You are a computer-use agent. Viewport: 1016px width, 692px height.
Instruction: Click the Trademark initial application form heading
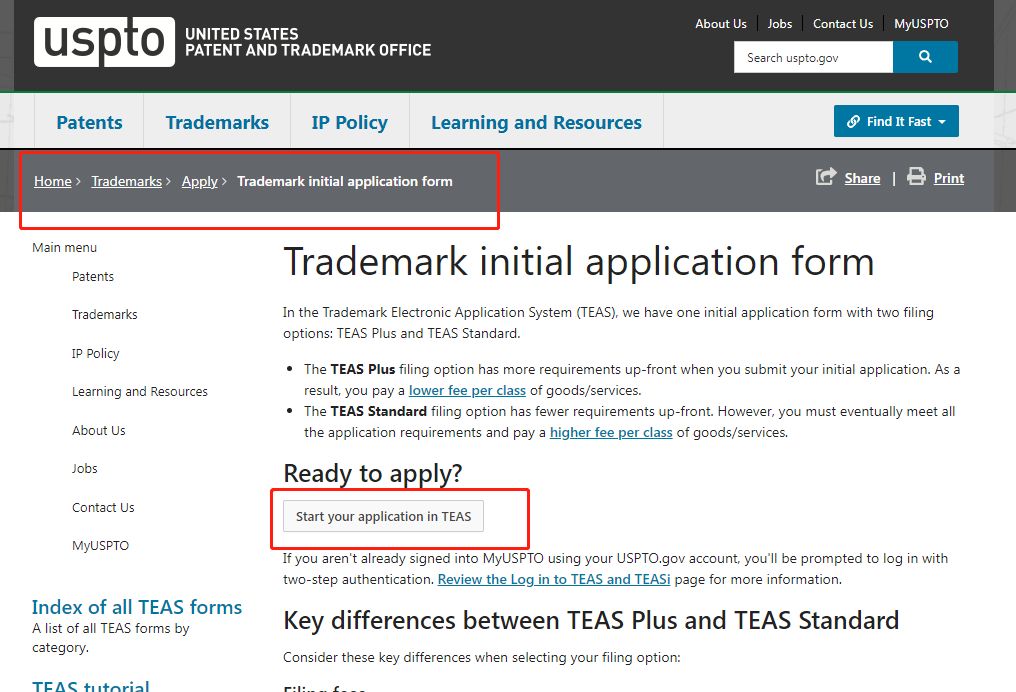click(x=579, y=262)
